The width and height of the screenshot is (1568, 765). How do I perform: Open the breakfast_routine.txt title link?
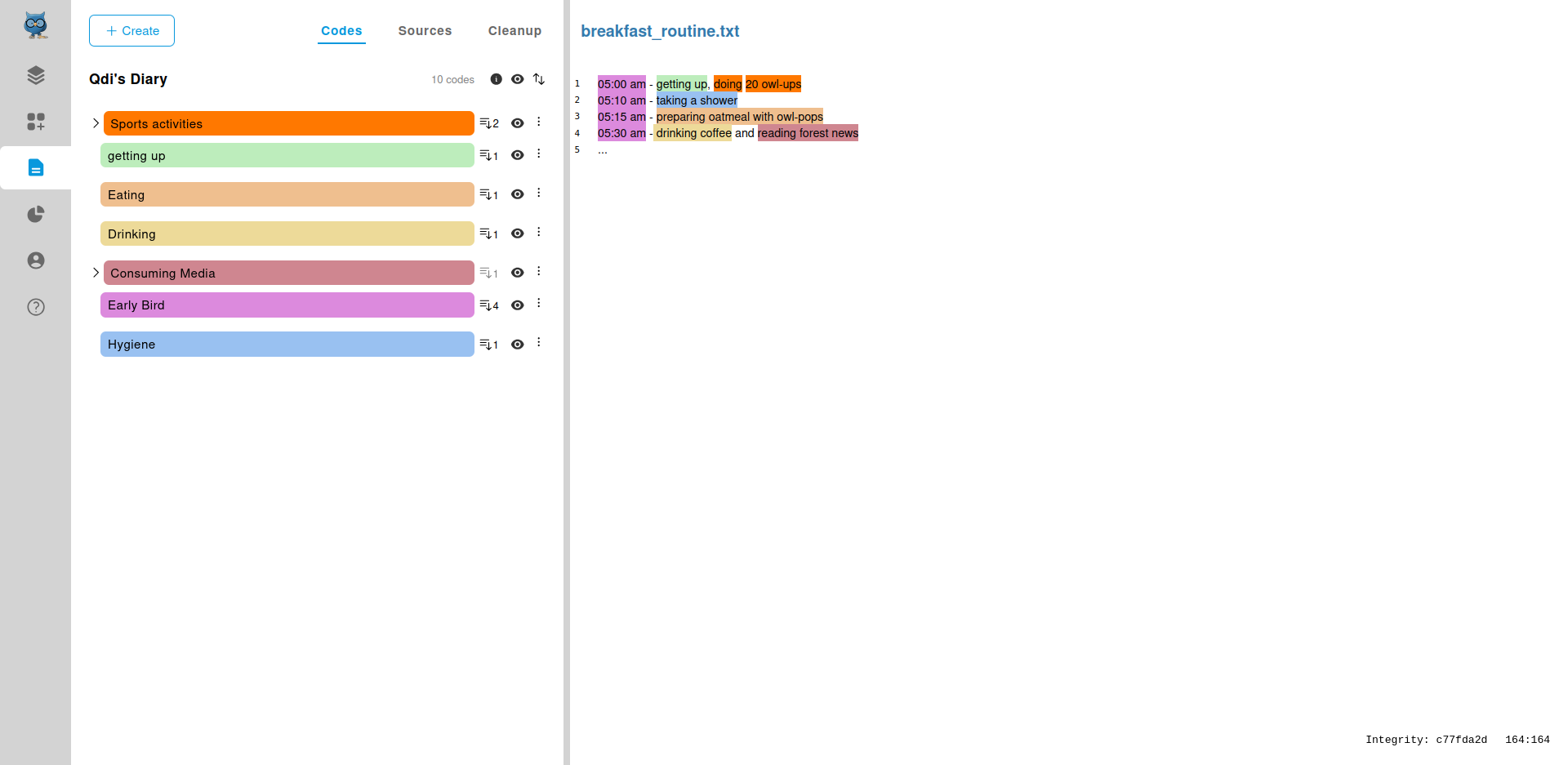tap(660, 31)
